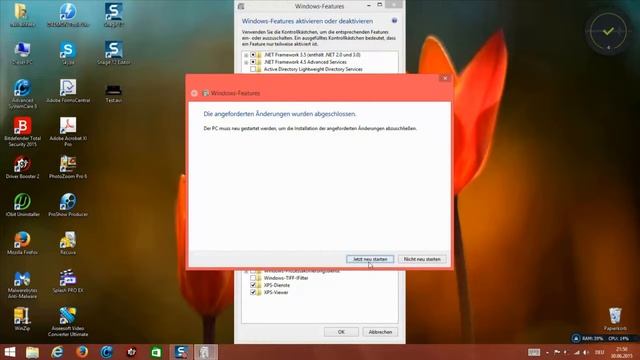640x360 pixels.
Task: Expand .NET Framework 3.5 tree node
Action: [x=246, y=55]
